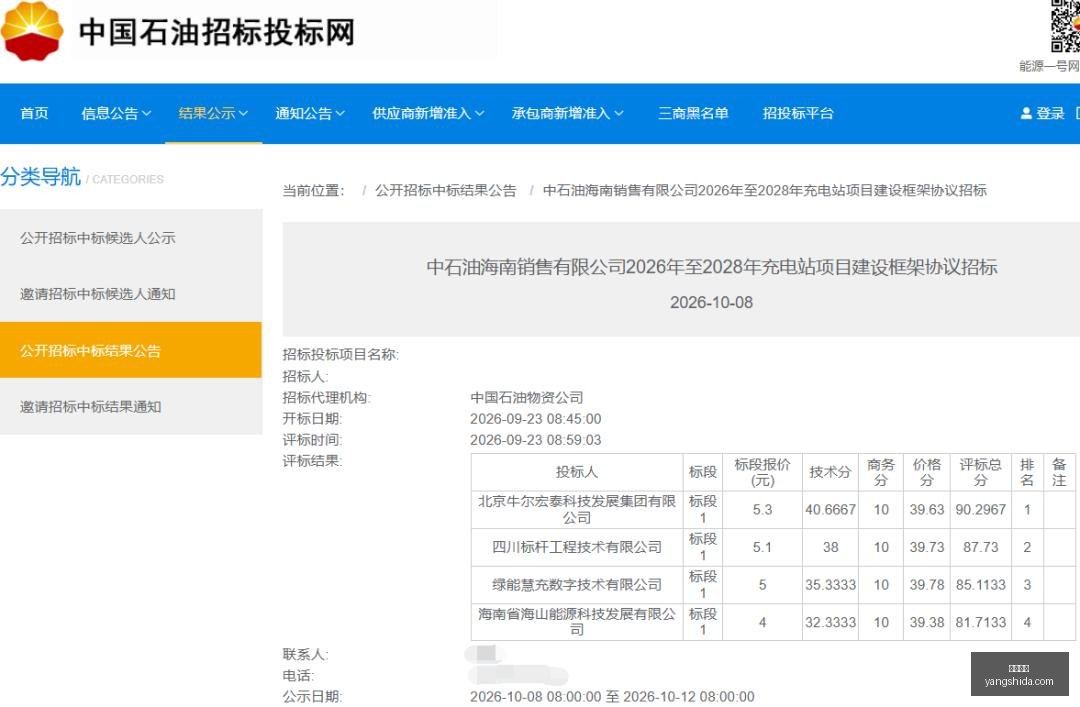Click breadcrumb link 公开招标中标结果公告

446,191
